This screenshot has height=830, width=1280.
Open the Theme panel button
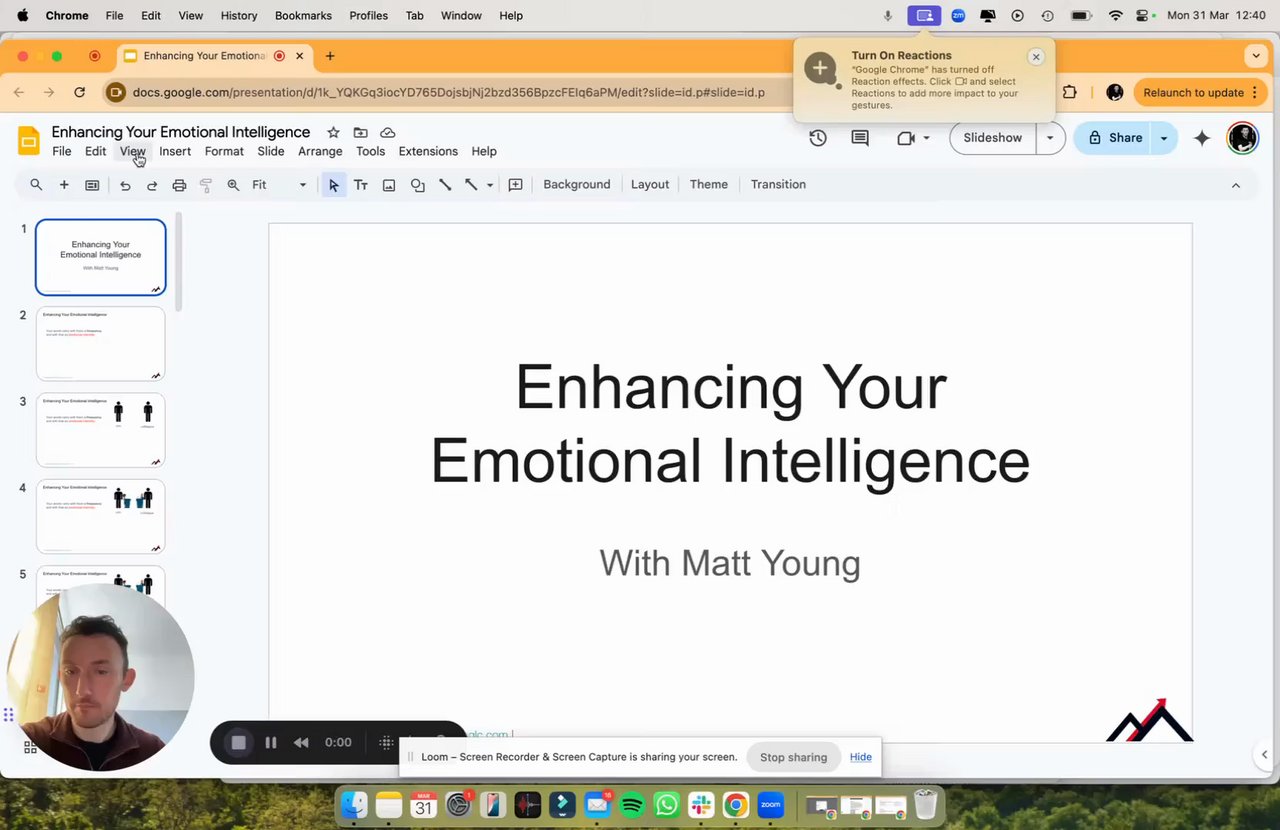708,185
